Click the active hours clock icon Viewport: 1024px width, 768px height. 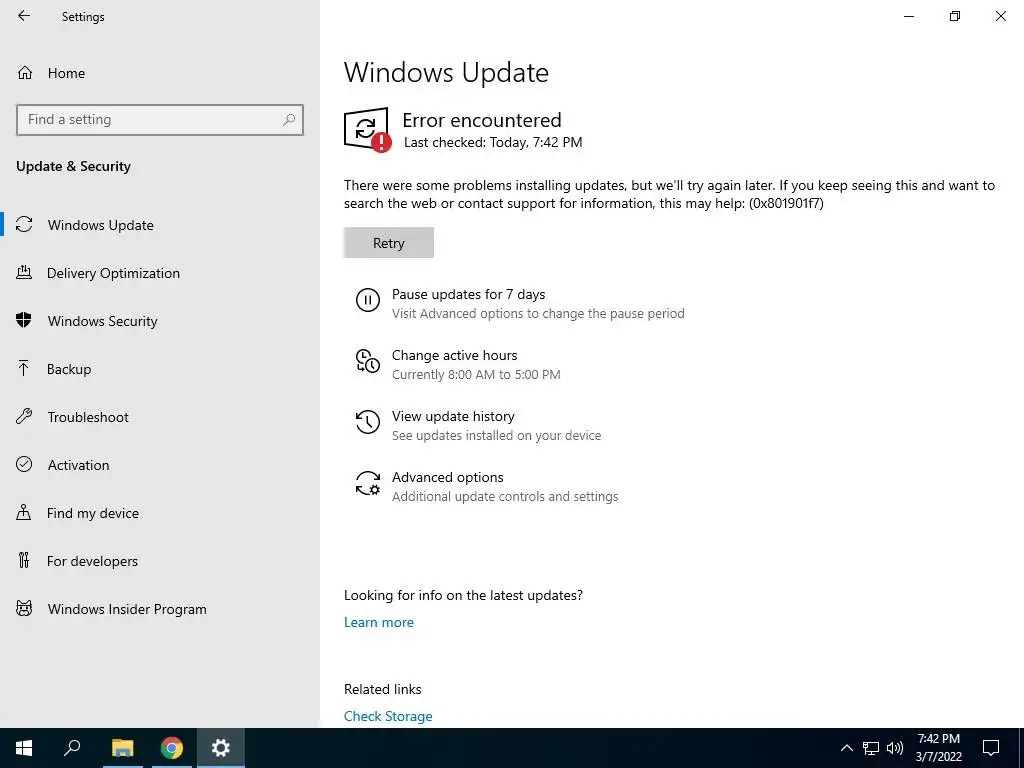tap(368, 361)
